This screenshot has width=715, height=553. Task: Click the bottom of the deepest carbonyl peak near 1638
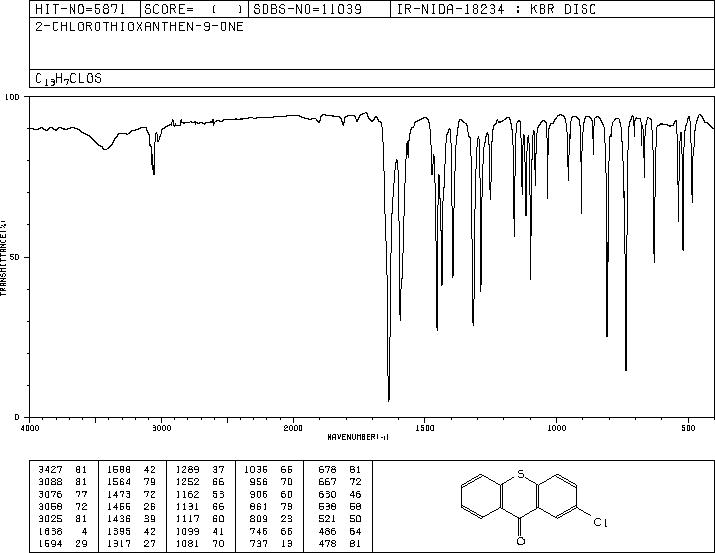coord(389,401)
